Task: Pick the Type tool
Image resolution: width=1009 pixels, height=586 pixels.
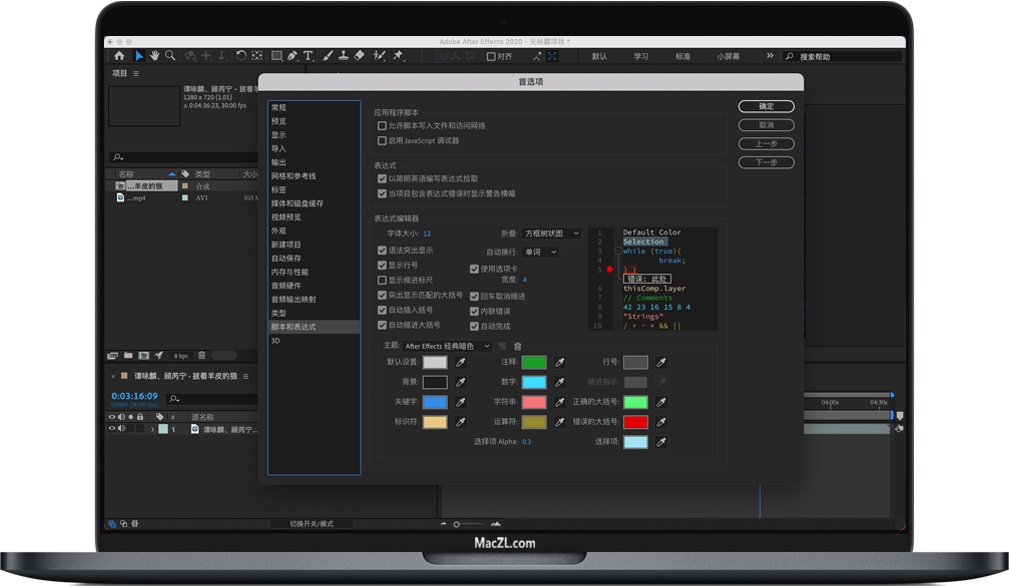Action: 308,57
